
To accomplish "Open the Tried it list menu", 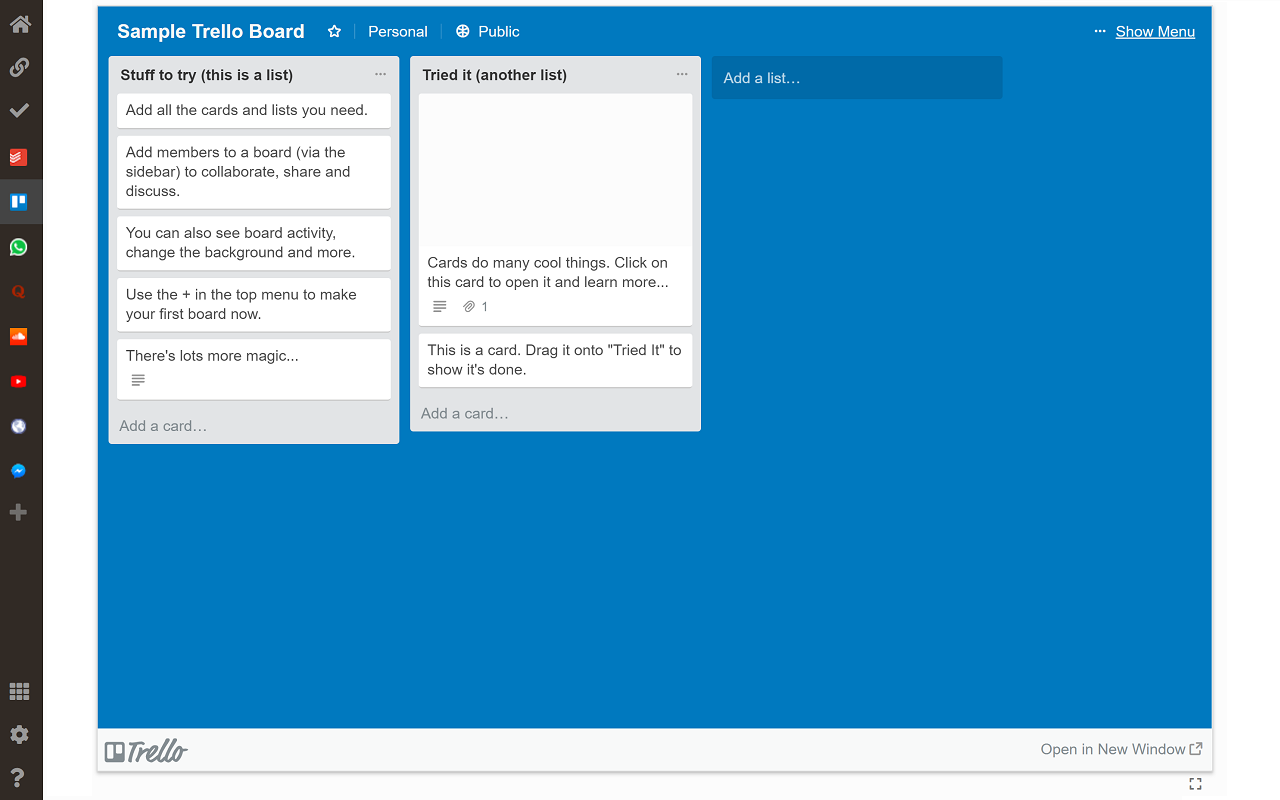I will point(682,74).
